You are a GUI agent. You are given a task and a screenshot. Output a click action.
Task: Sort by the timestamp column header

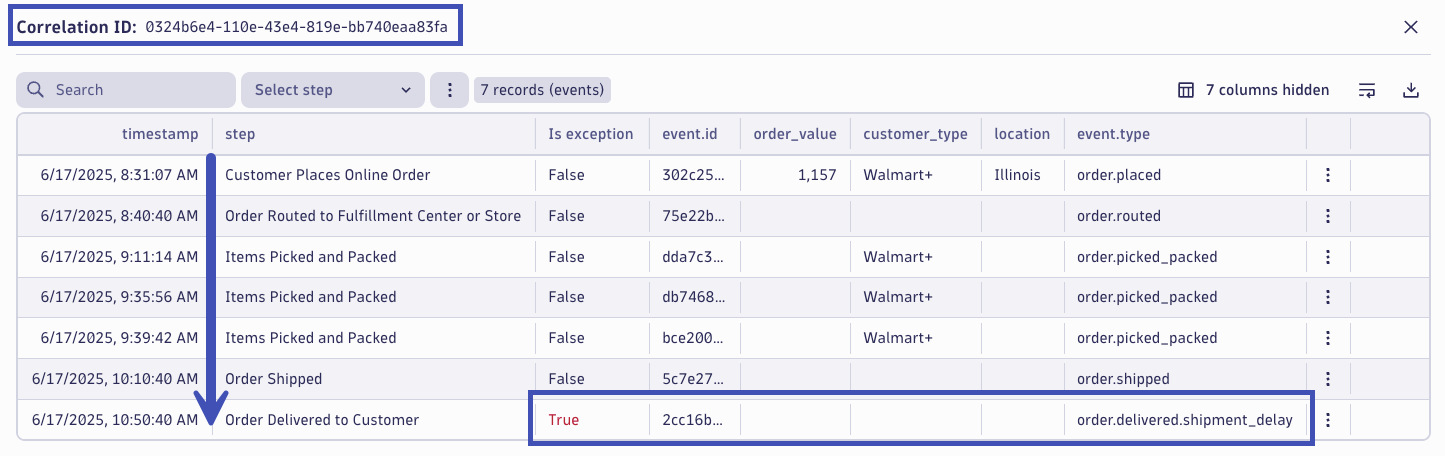click(x=160, y=133)
